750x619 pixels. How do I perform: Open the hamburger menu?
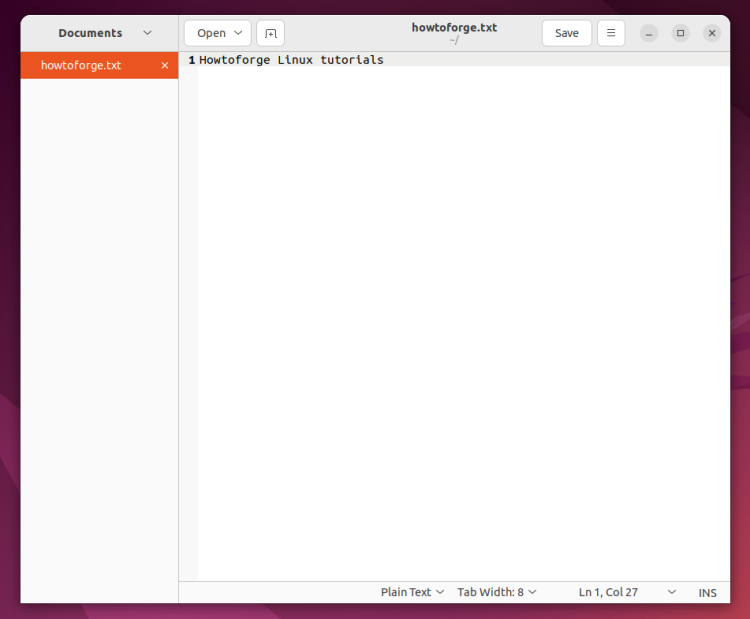[x=611, y=33]
